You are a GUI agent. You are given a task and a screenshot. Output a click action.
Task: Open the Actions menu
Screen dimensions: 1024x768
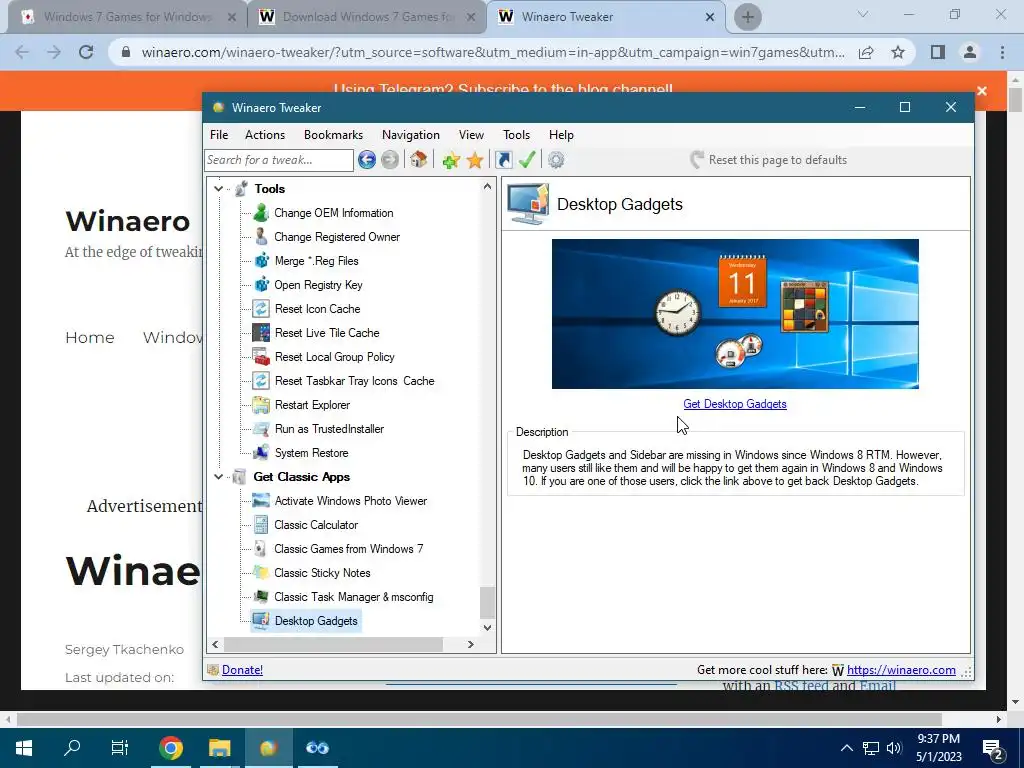pyautogui.click(x=264, y=135)
